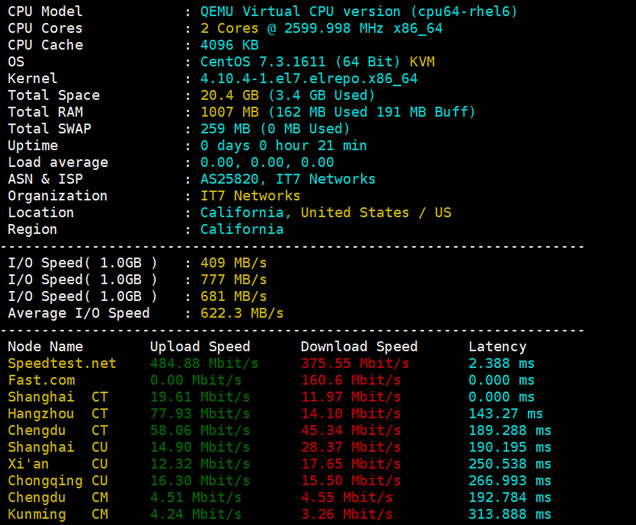Click the 'Hangzhou CT' node name
The width and height of the screenshot is (636, 525).
tap(58, 413)
